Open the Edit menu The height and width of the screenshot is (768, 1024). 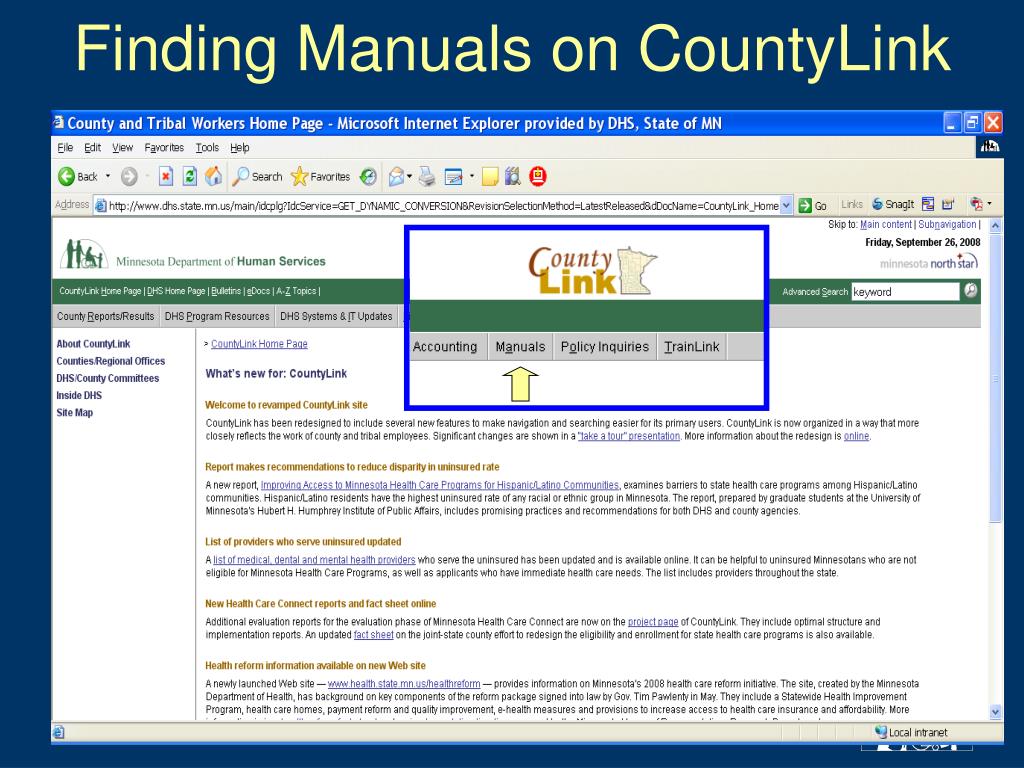pyautogui.click(x=93, y=148)
